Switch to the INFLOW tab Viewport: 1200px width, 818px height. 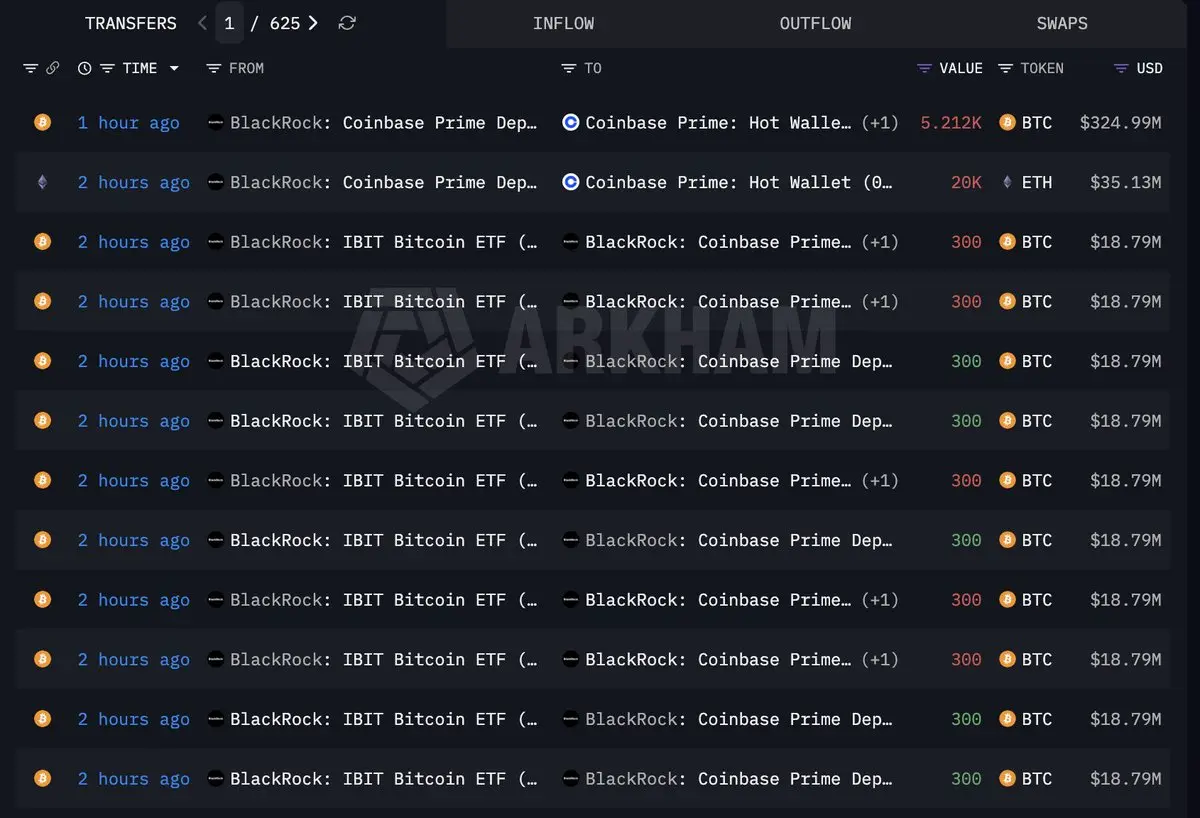pyautogui.click(x=563, y=23)
